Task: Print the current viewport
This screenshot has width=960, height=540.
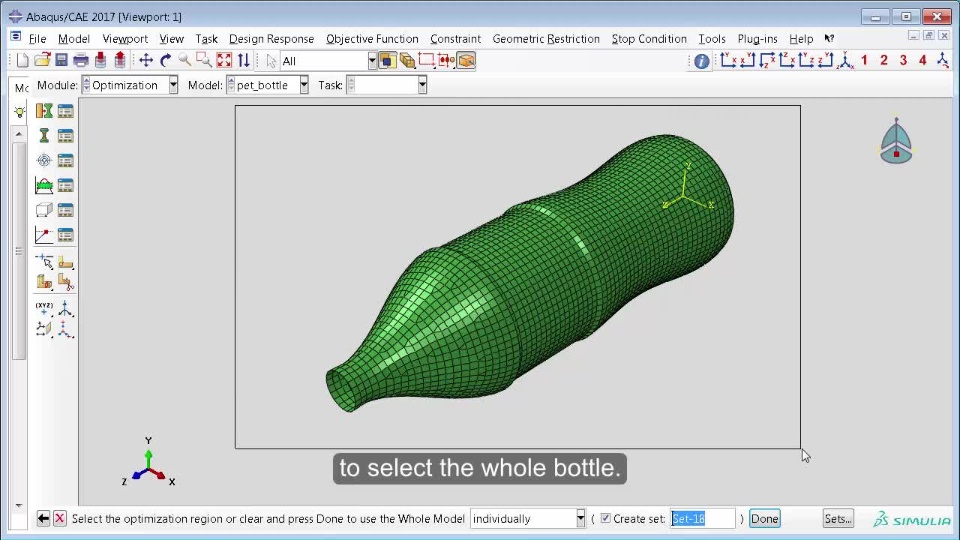Action: click(x=81, y=60)
